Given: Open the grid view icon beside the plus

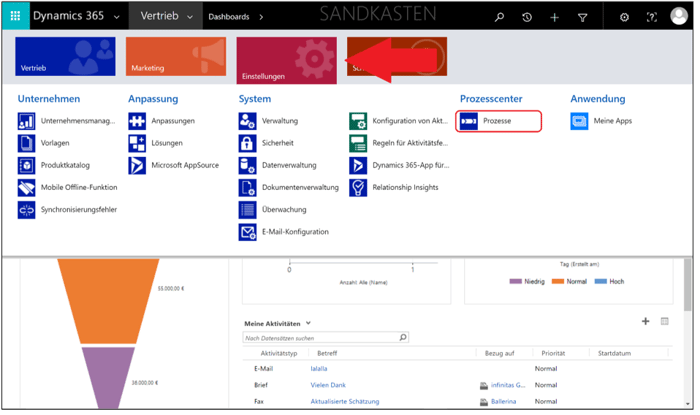Looking at the screenshot, I should [665, 321].
